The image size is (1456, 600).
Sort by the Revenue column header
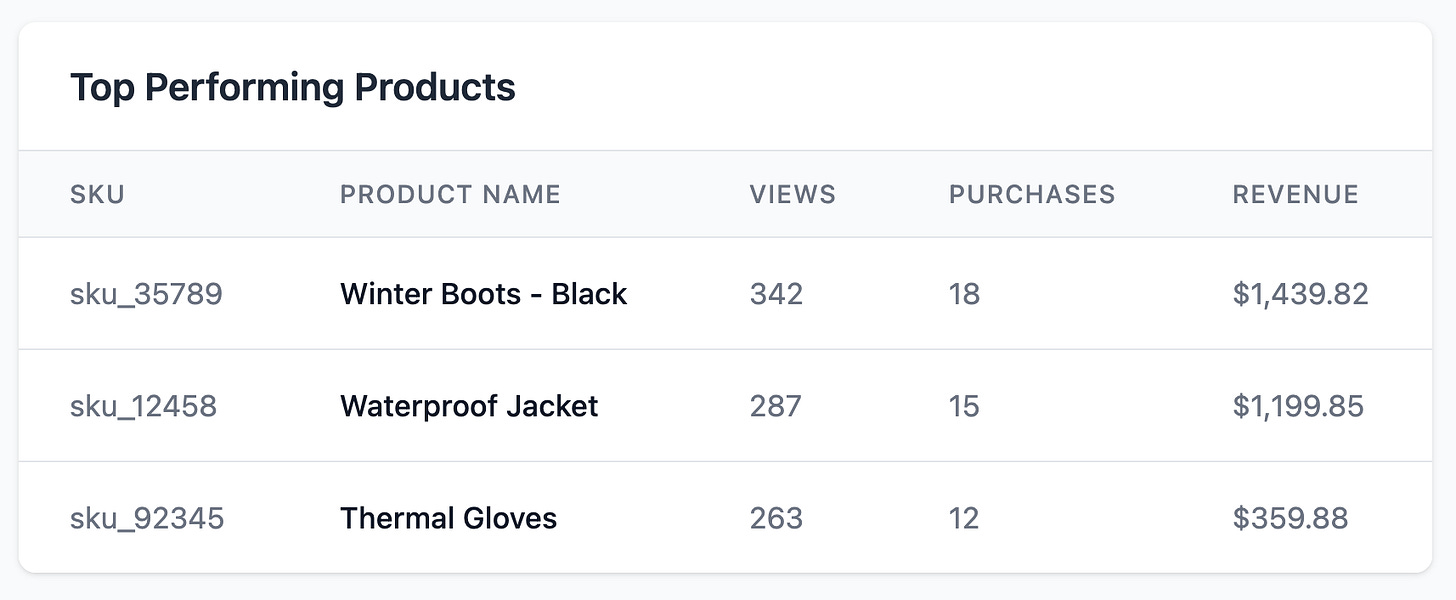tap(1295, 194)
